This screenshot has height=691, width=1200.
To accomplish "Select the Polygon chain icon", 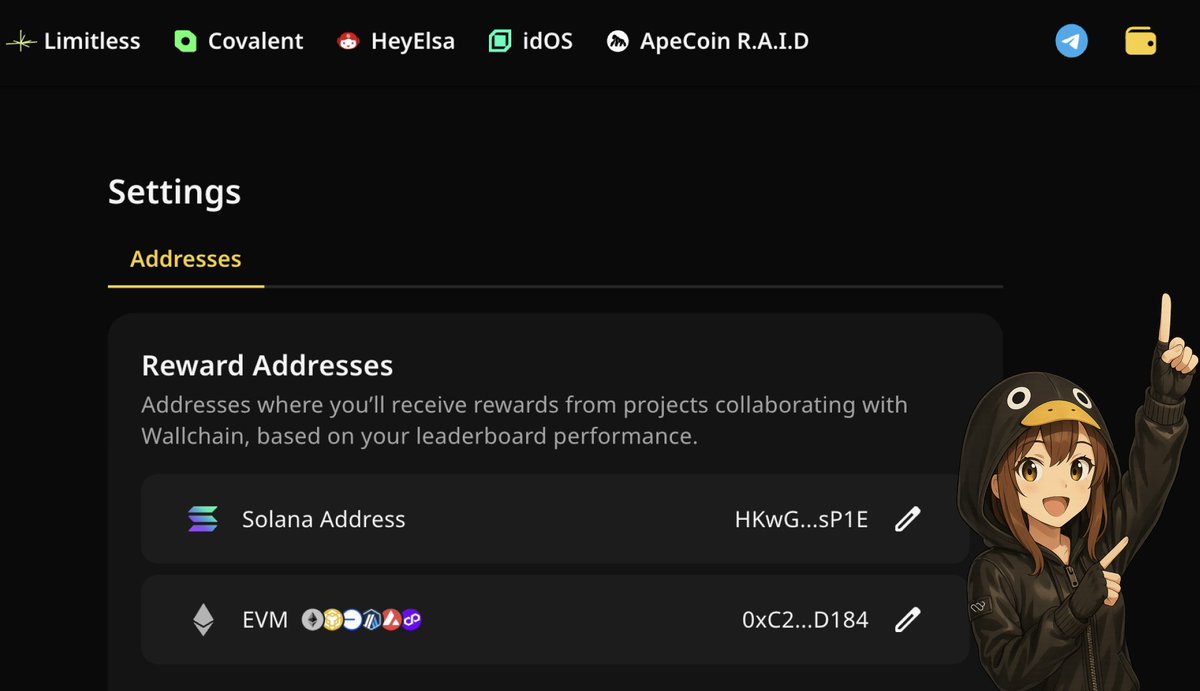I will pyautogui.click(x=411, y=620).
